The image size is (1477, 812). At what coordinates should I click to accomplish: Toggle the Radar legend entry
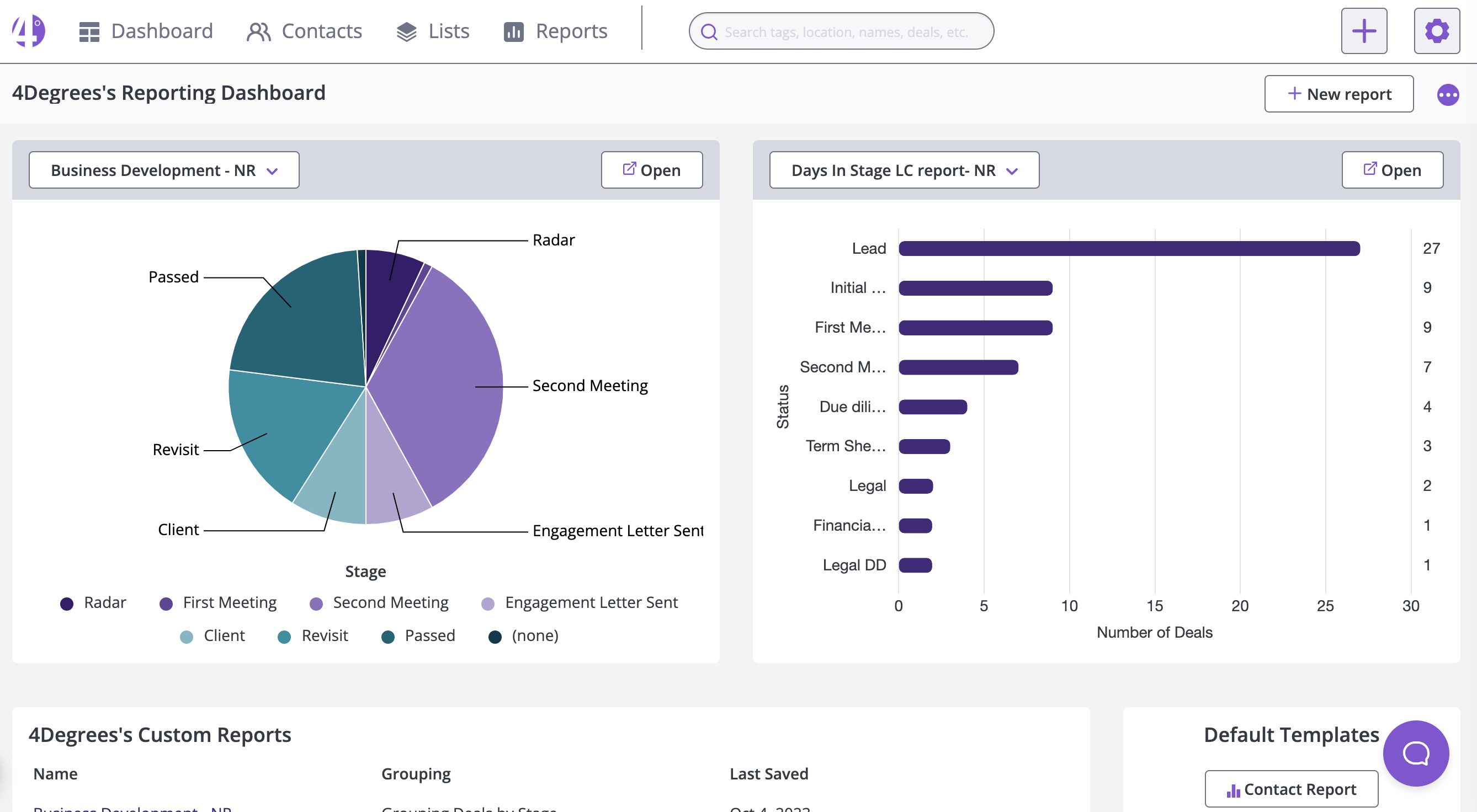[x=93, y=602]
